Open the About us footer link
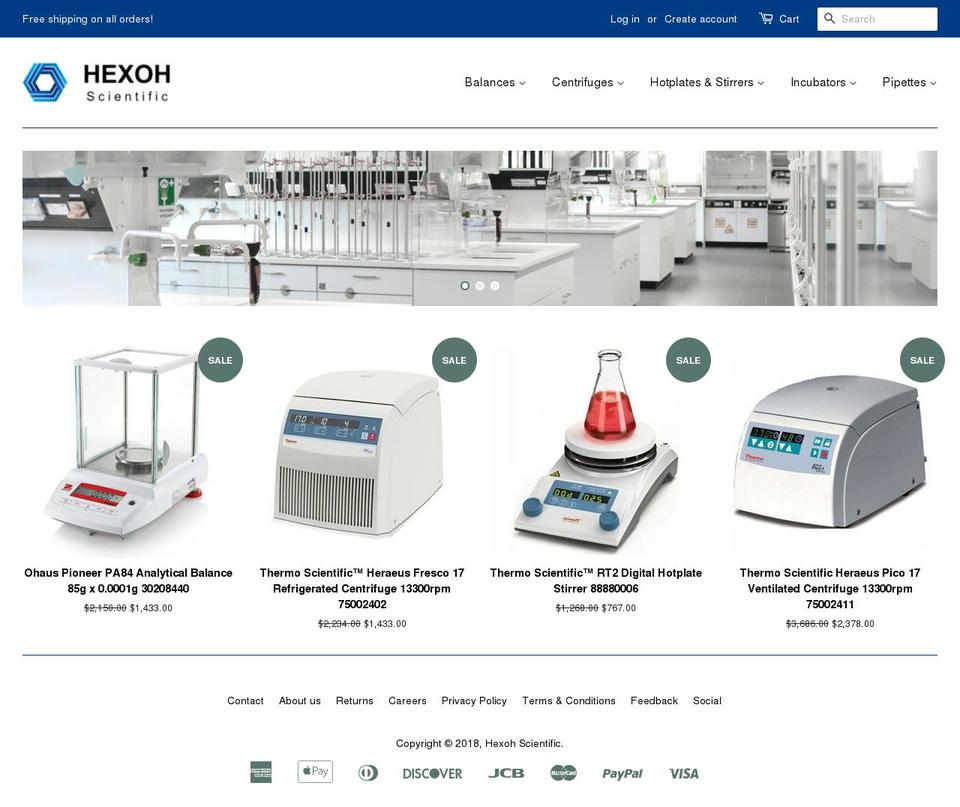 300,700
